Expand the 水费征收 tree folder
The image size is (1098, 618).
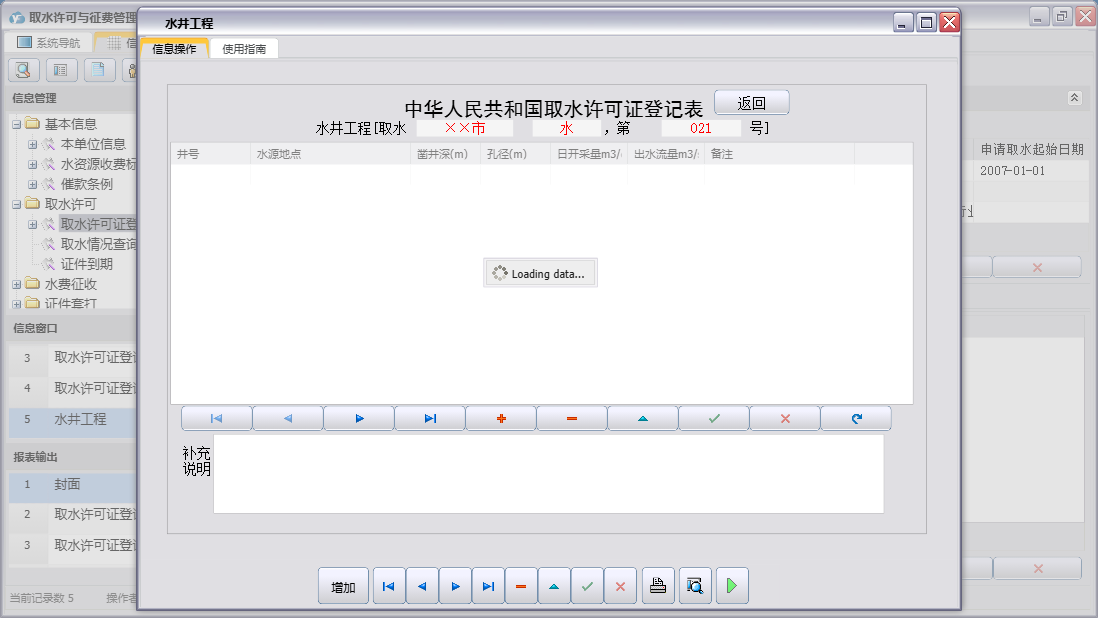point(17,285)
